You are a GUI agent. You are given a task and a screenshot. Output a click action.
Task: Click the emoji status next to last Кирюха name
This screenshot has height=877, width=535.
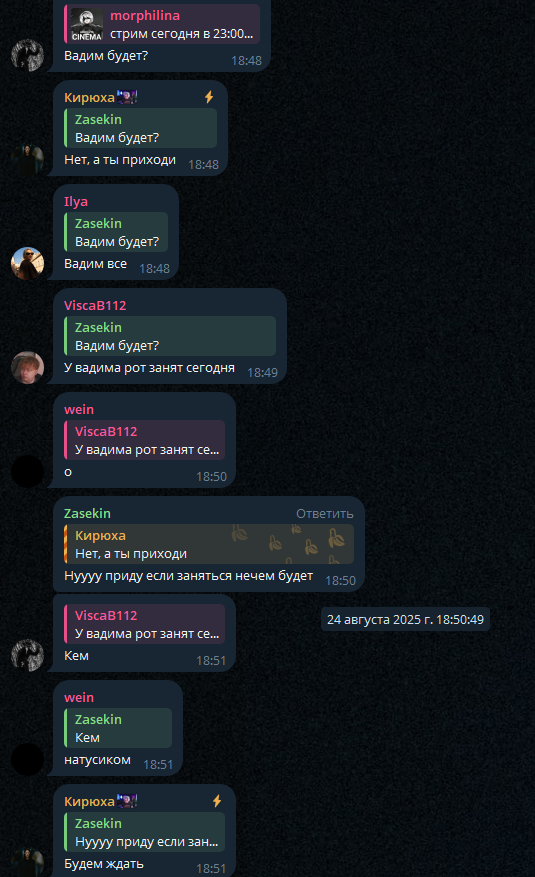point(127,801)
